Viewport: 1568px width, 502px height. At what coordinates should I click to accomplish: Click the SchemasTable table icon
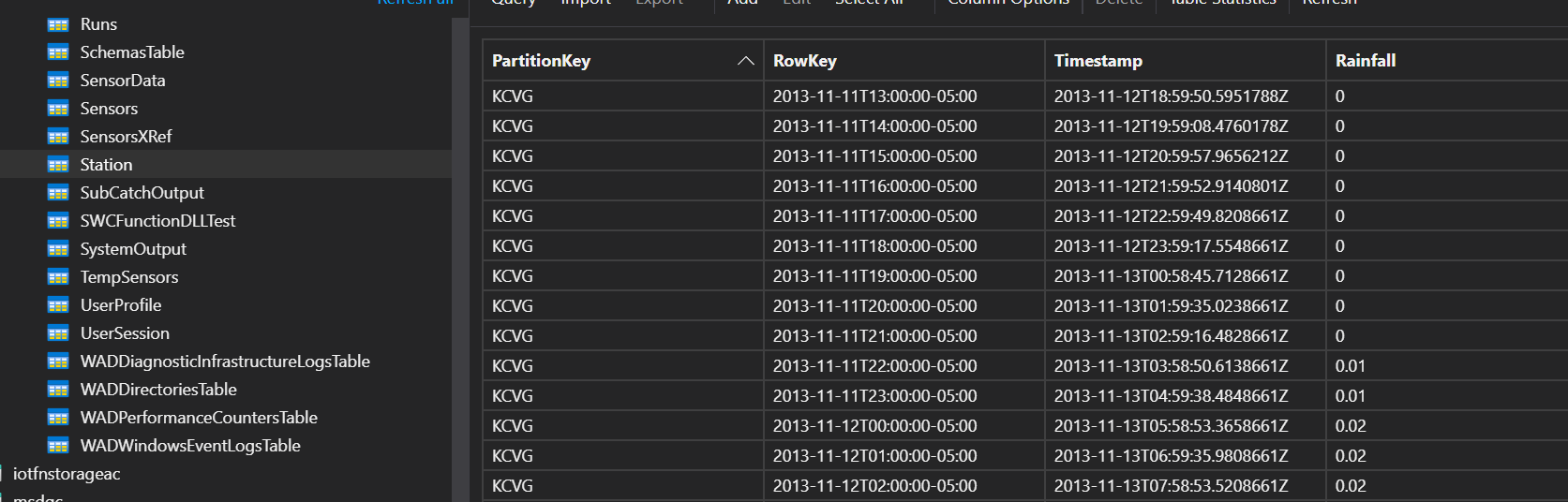(x=58, y=52)
